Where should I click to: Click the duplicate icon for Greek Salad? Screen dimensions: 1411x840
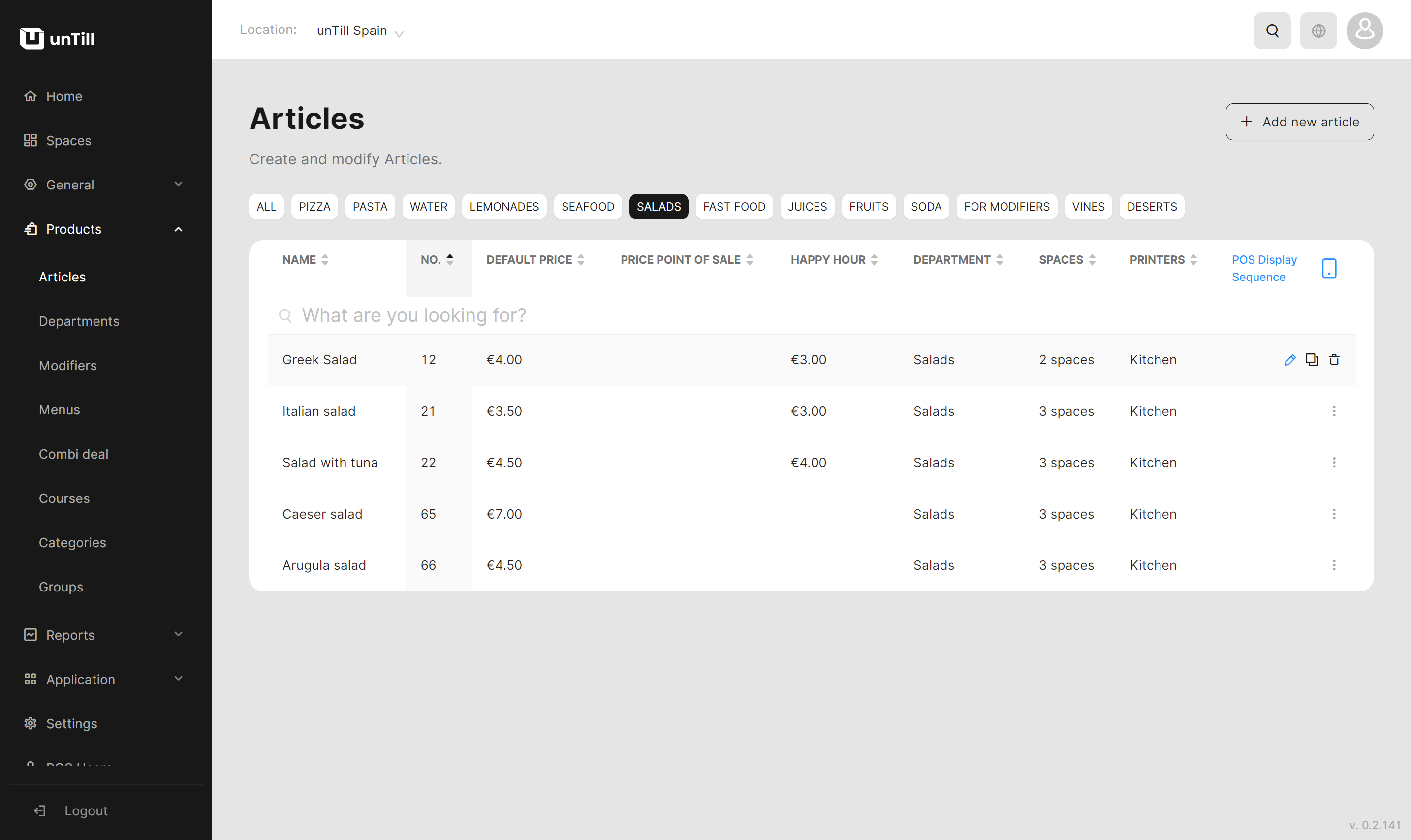[1312, 359]
